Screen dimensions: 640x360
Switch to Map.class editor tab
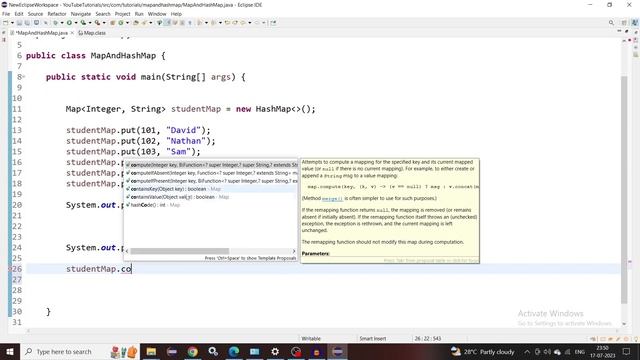92,33
